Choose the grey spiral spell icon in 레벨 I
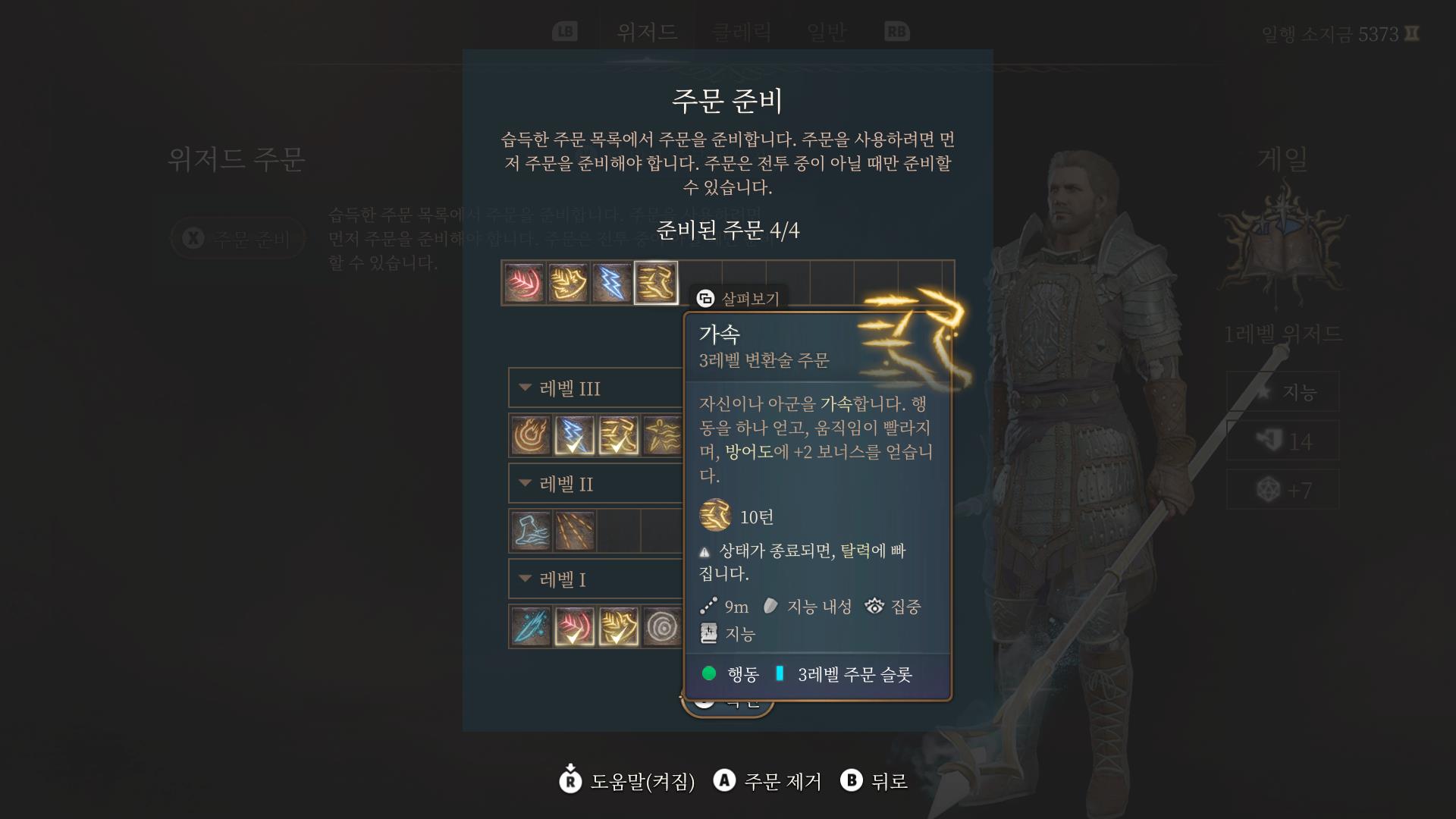1456x819 pixels. 663,626
